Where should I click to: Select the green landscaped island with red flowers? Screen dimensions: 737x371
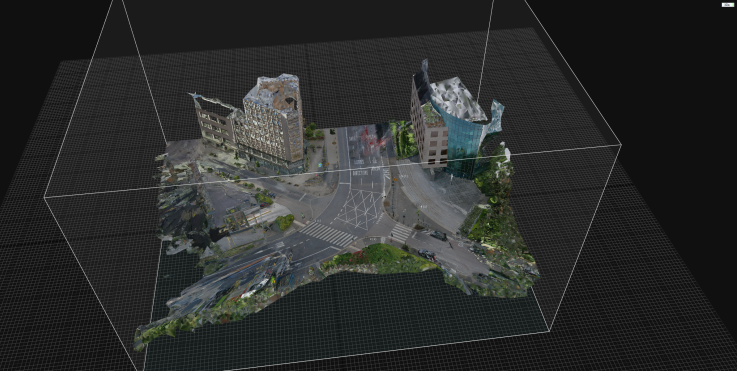tap(376, 258)
